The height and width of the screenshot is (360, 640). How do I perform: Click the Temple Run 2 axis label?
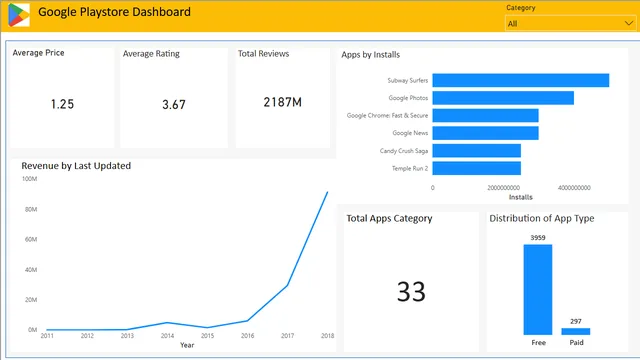pyautogui.click(x=410, y=168)
